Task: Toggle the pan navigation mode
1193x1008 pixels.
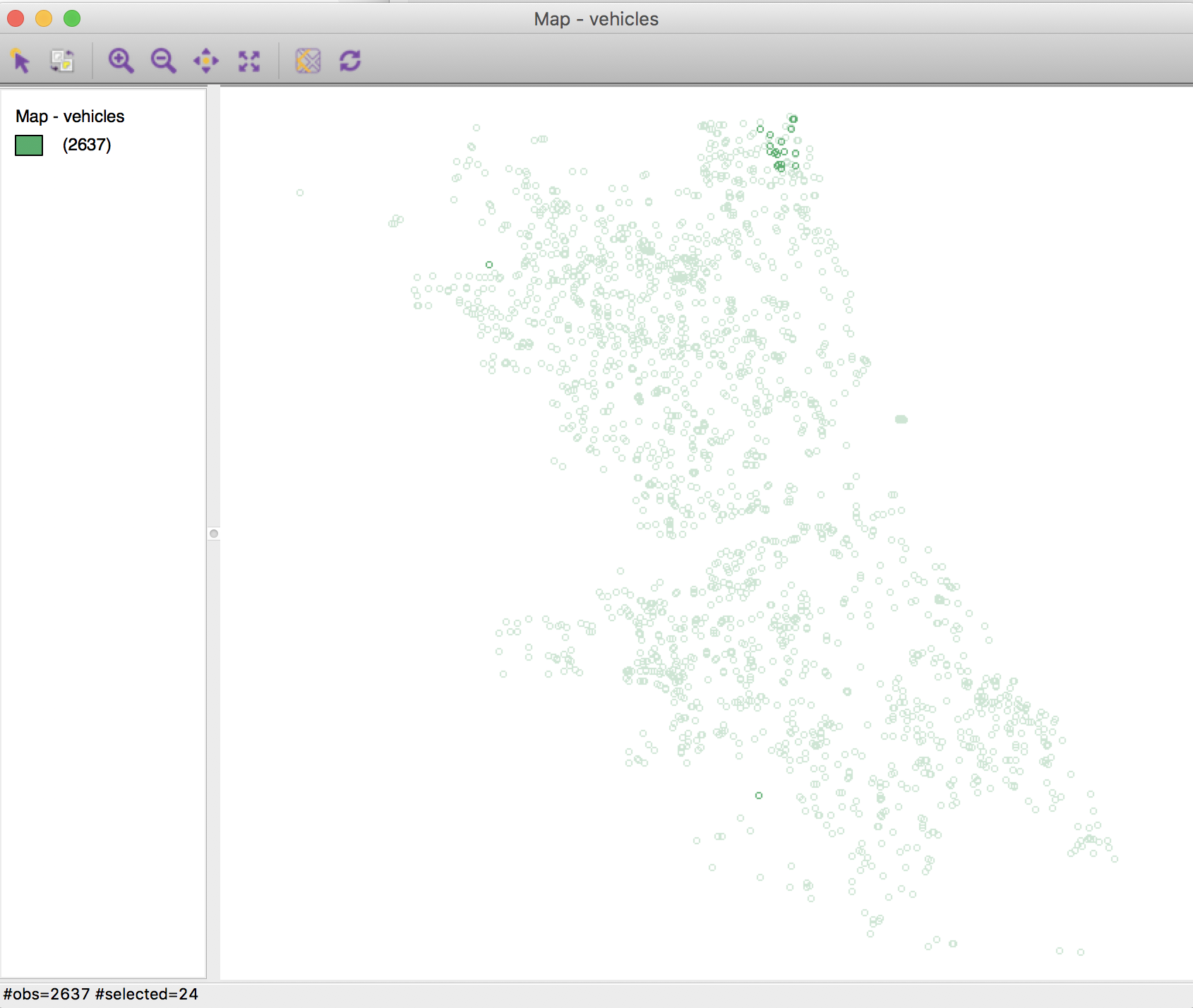Action: pyautogui.click(x=205, y=61)
